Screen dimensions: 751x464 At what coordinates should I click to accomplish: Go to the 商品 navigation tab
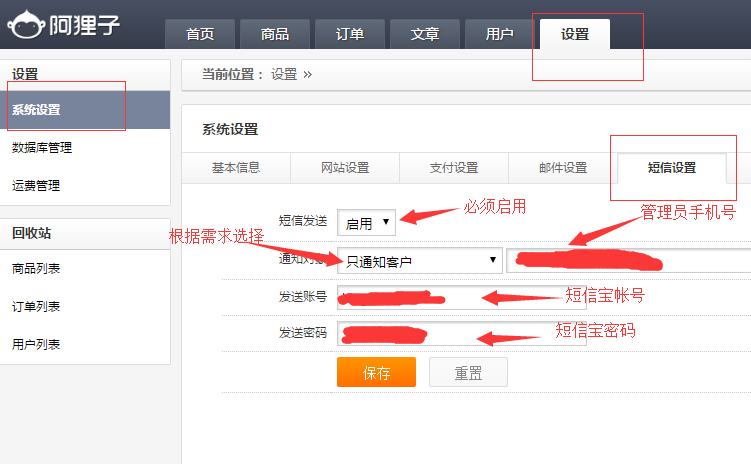275,34
